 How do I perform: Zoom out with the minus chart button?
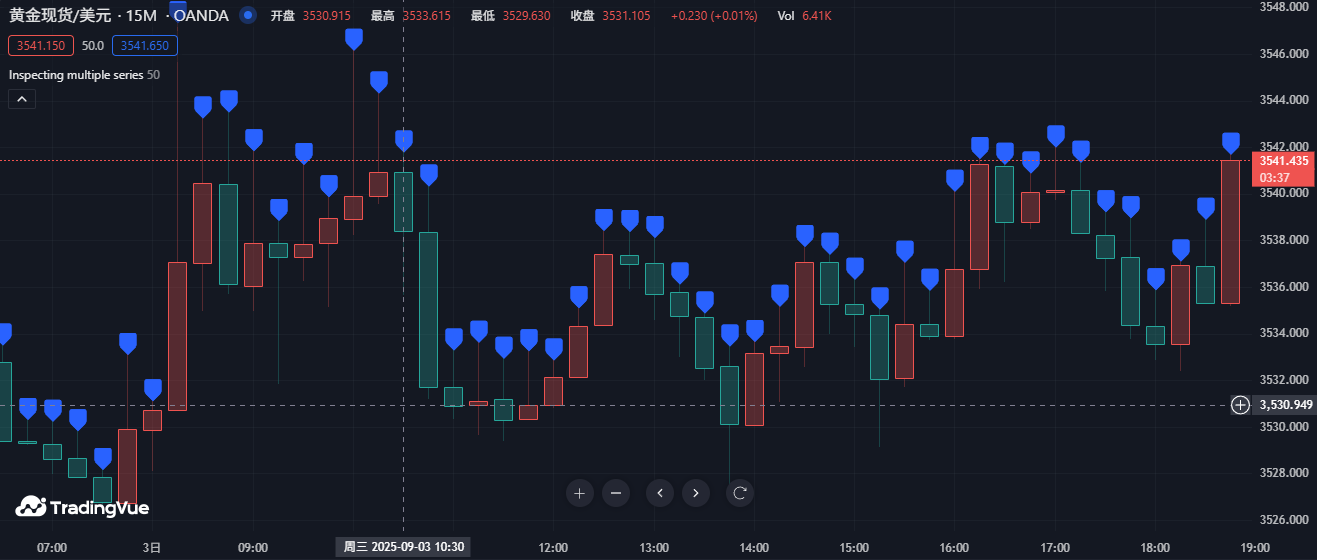click(x=616, y=492)
